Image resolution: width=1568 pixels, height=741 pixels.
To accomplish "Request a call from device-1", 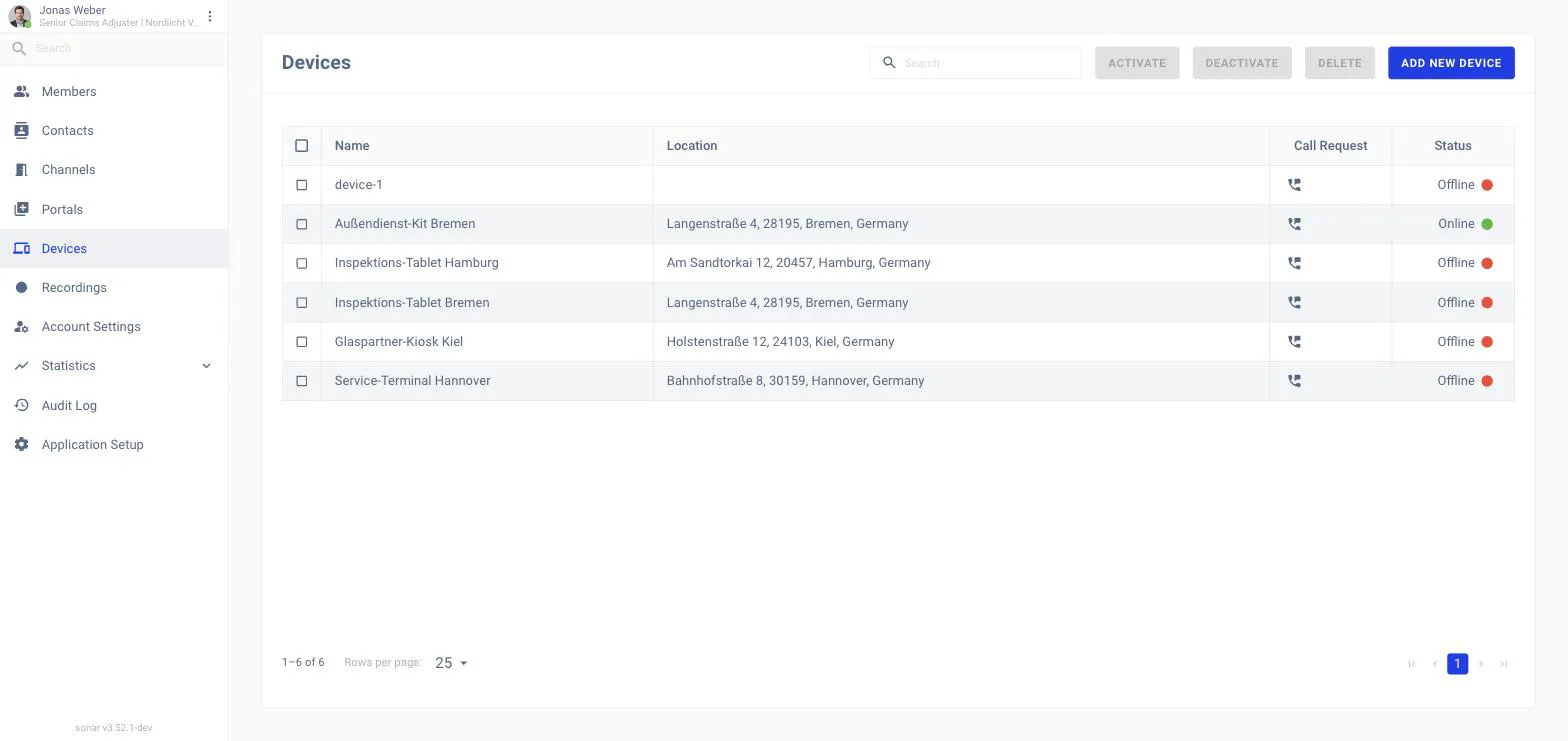I will pyautogui.click(x=1294, y=185).
